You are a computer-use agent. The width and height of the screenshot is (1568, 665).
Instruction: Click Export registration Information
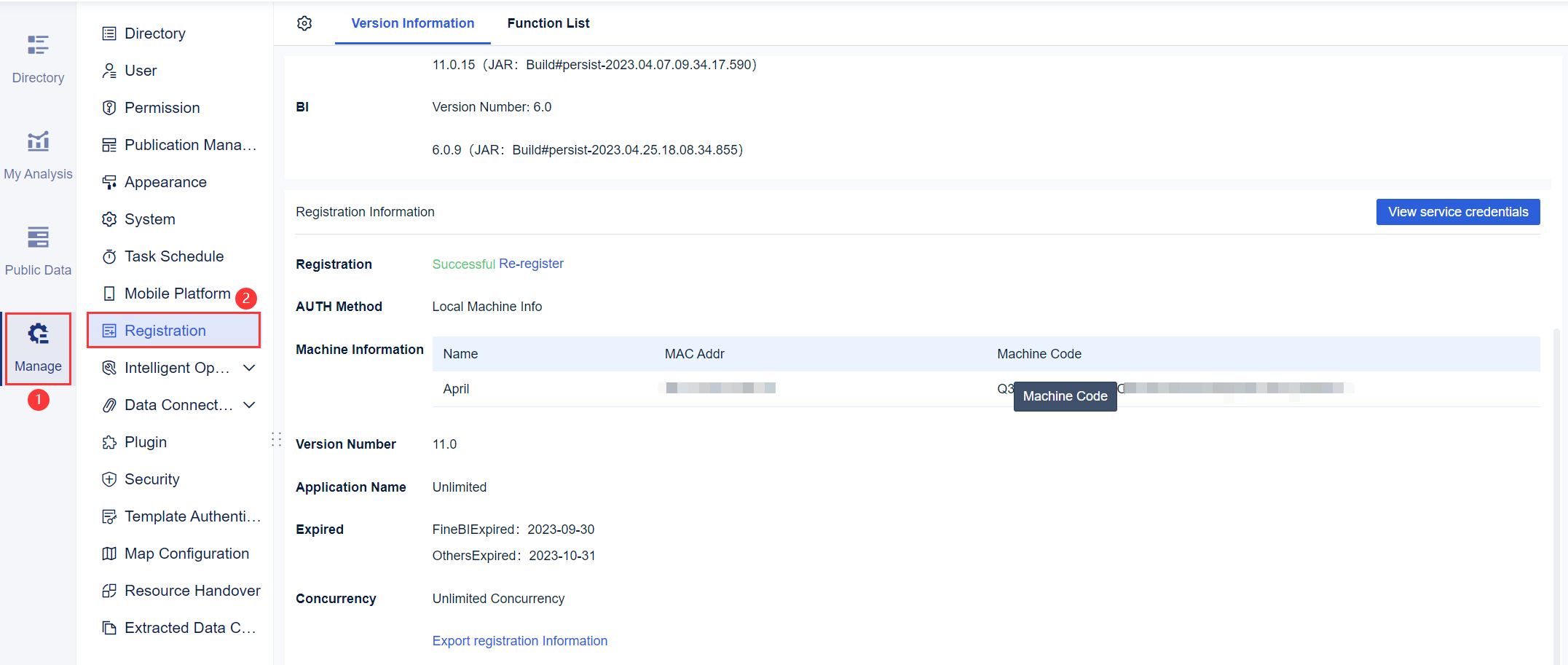click(x=519, y=640)
